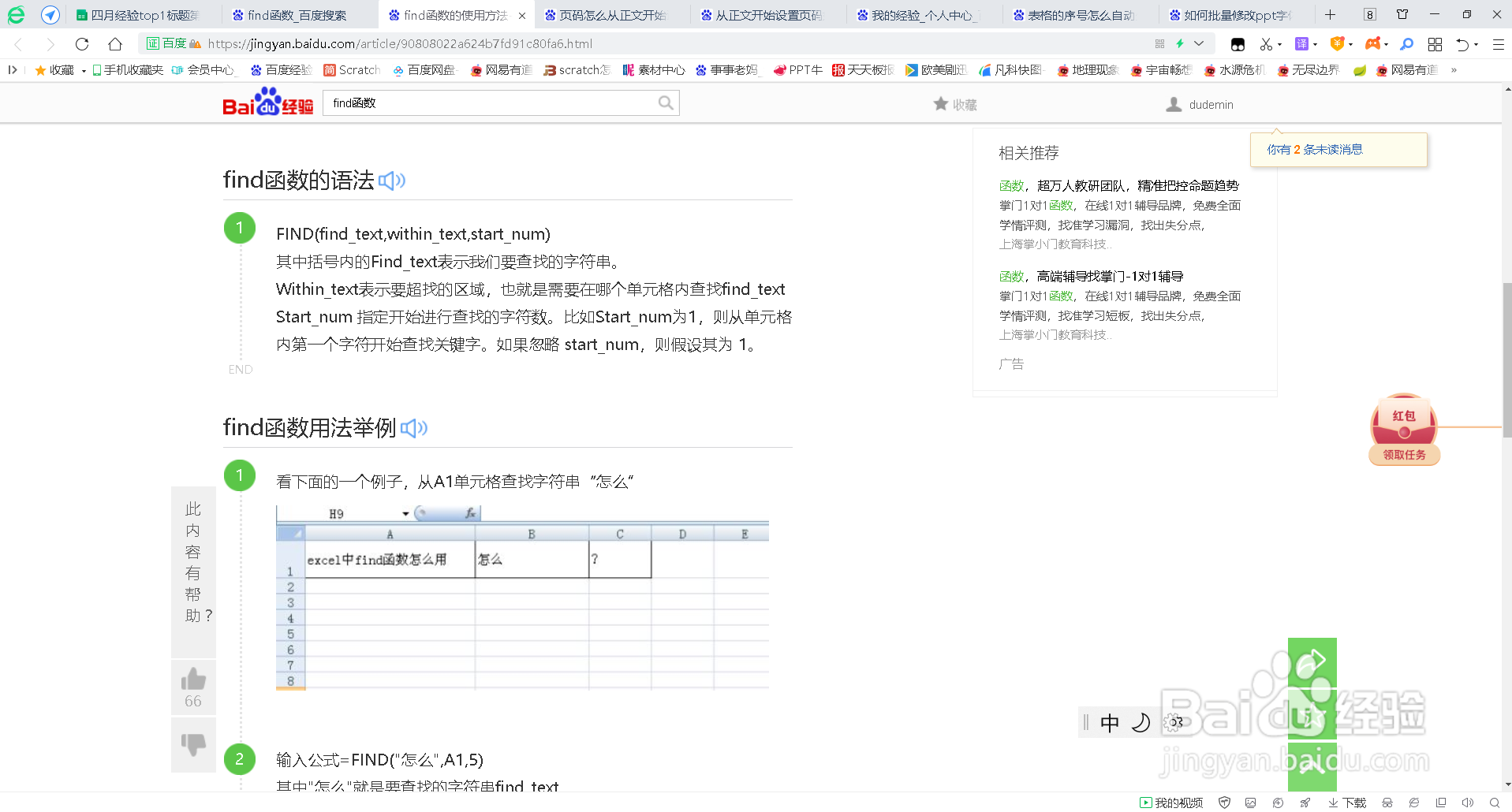Toggle night mode with the moon icon
The height and width of the screenshot is (812, 1512).
tap(1141, 722)
